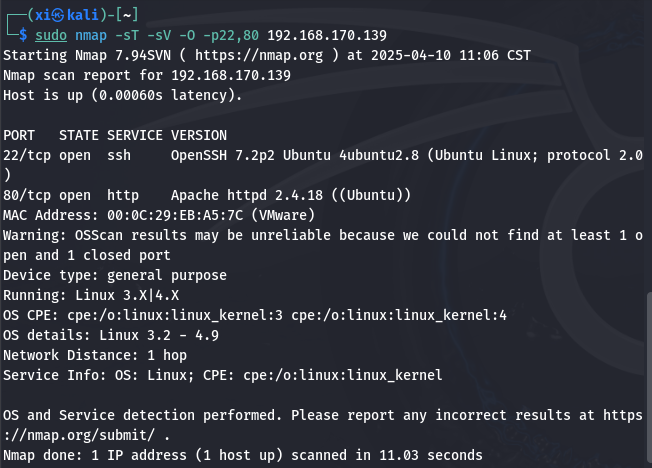
Task: Click the VERSION column header
Action: (x=199, y=136)
